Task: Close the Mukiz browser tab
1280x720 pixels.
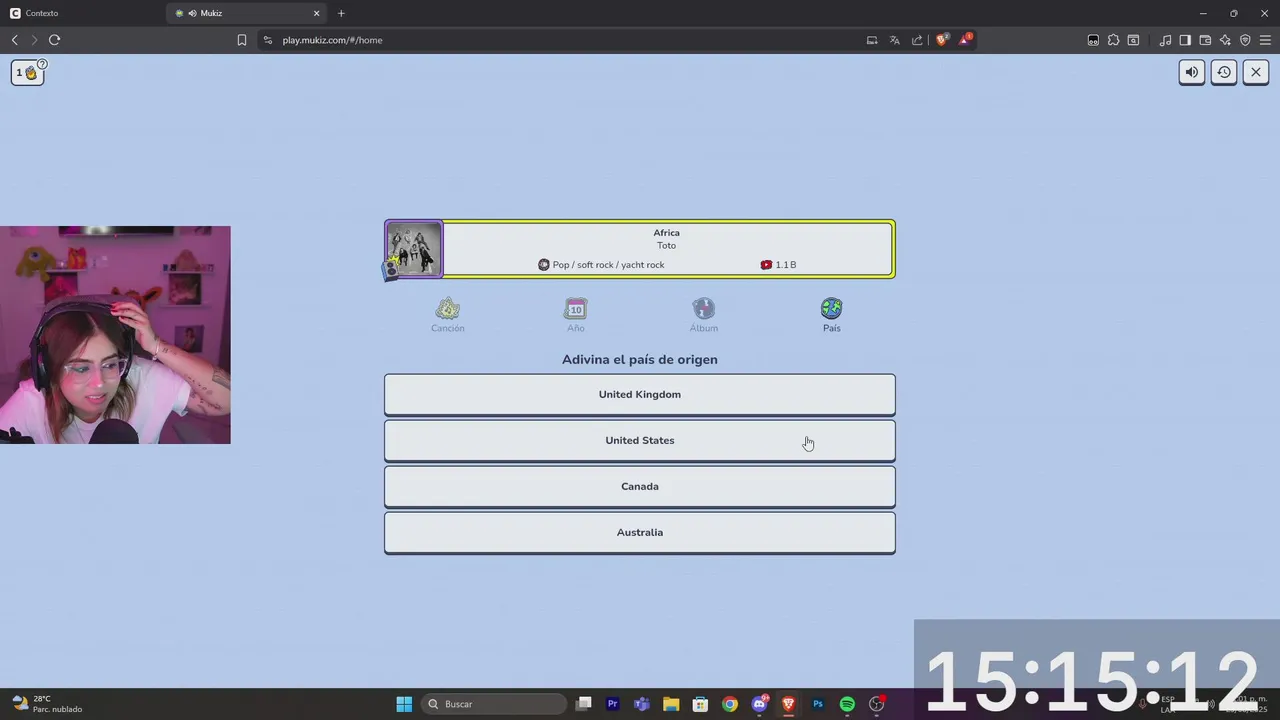Action: (x=317, y=13)
